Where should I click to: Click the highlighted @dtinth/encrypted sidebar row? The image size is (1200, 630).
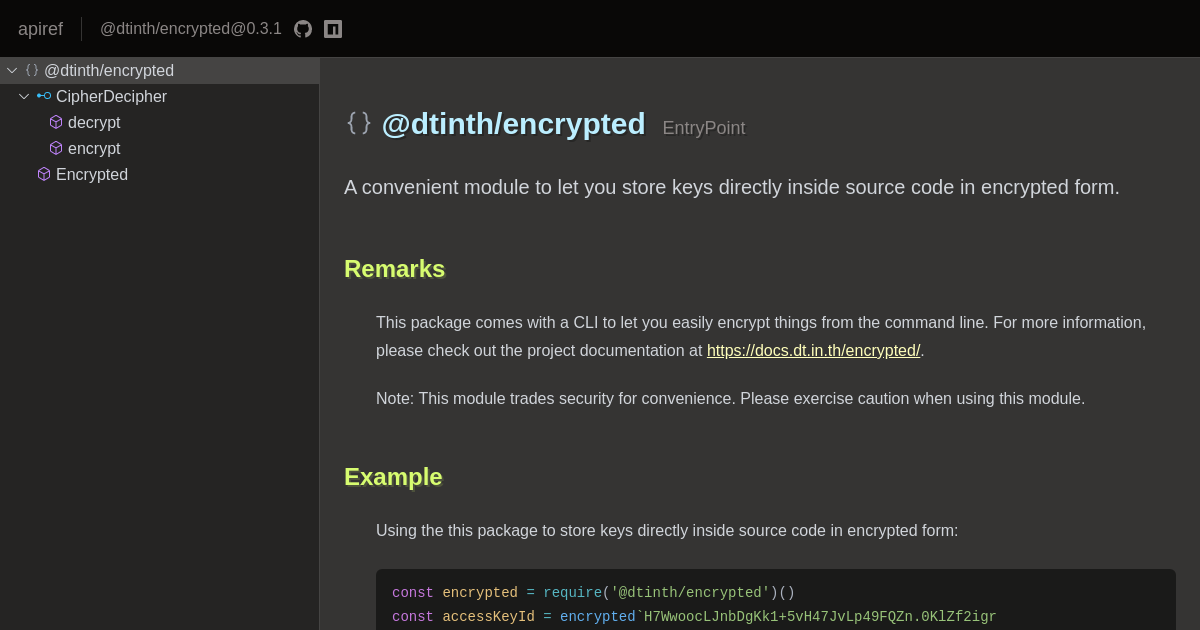click(110, 70)
